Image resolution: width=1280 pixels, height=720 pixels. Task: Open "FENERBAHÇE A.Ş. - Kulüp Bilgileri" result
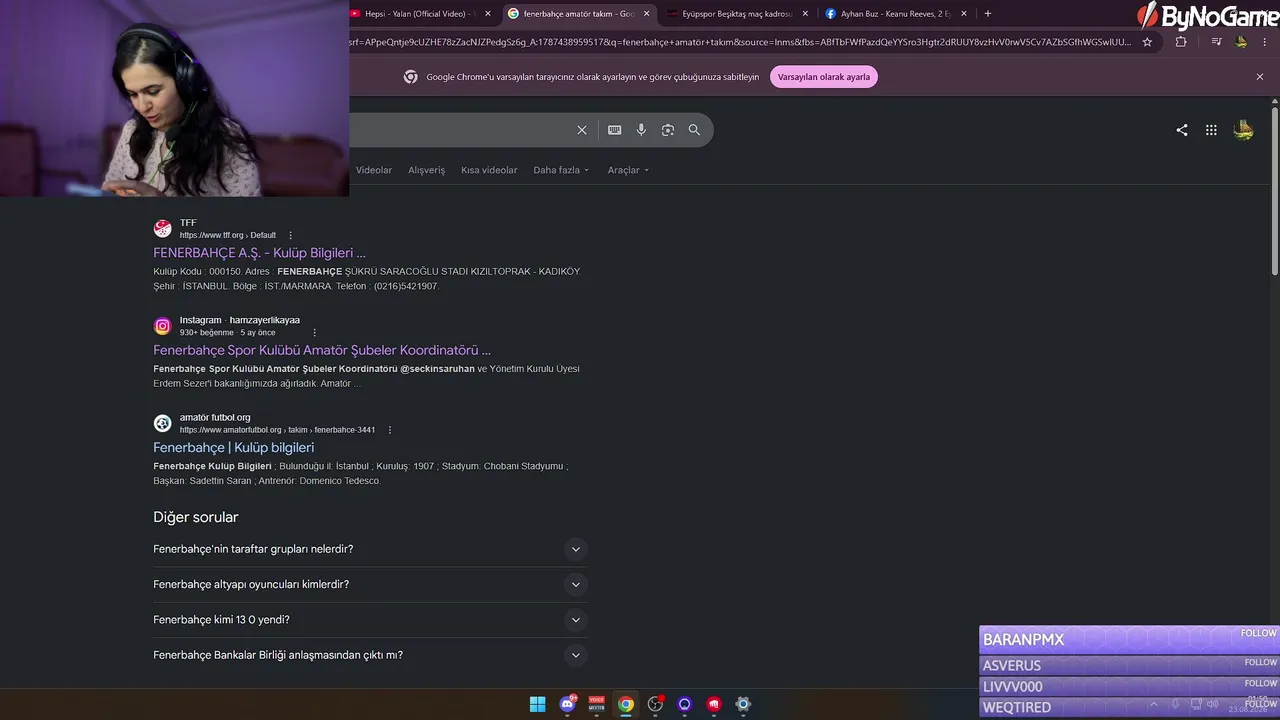pos(259,253)
